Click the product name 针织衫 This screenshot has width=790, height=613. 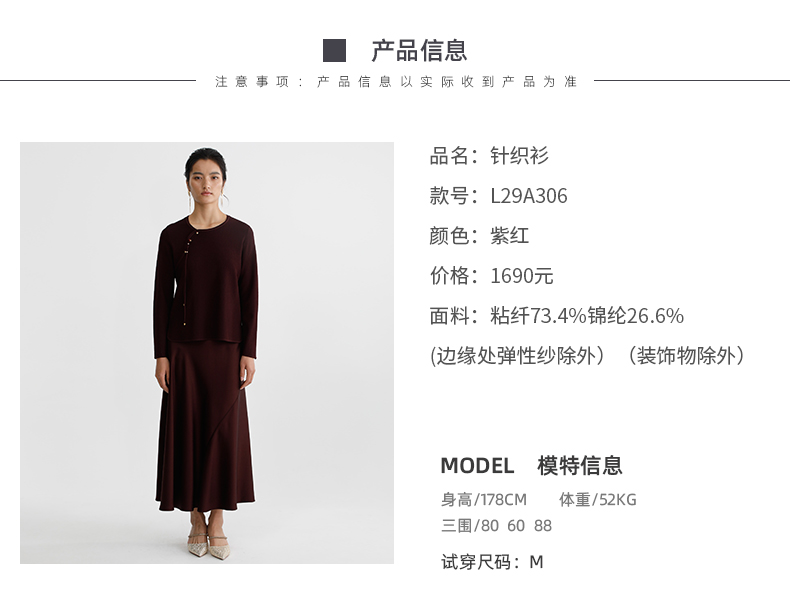[x=519, y=156]
